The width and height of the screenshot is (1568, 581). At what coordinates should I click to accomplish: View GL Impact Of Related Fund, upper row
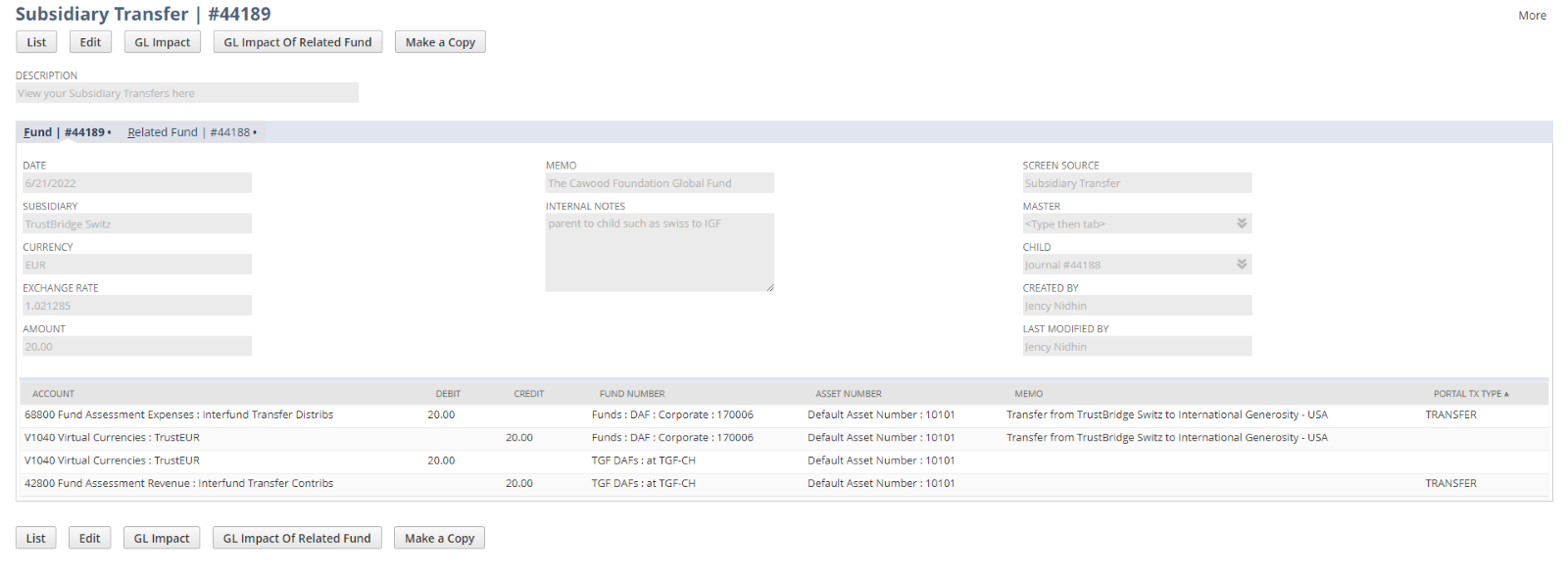297,42
